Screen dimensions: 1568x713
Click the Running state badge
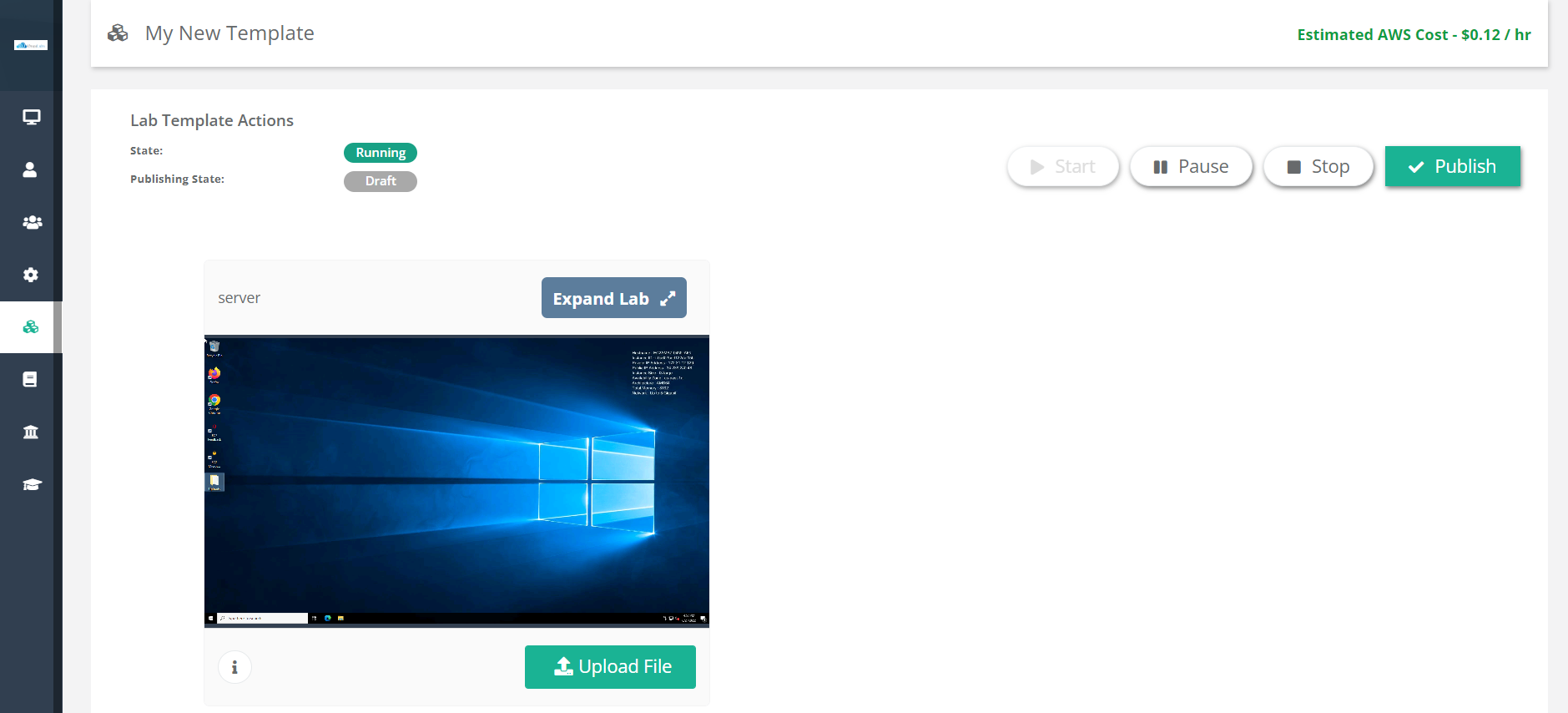pyautogui.click(x=381, y=153)
